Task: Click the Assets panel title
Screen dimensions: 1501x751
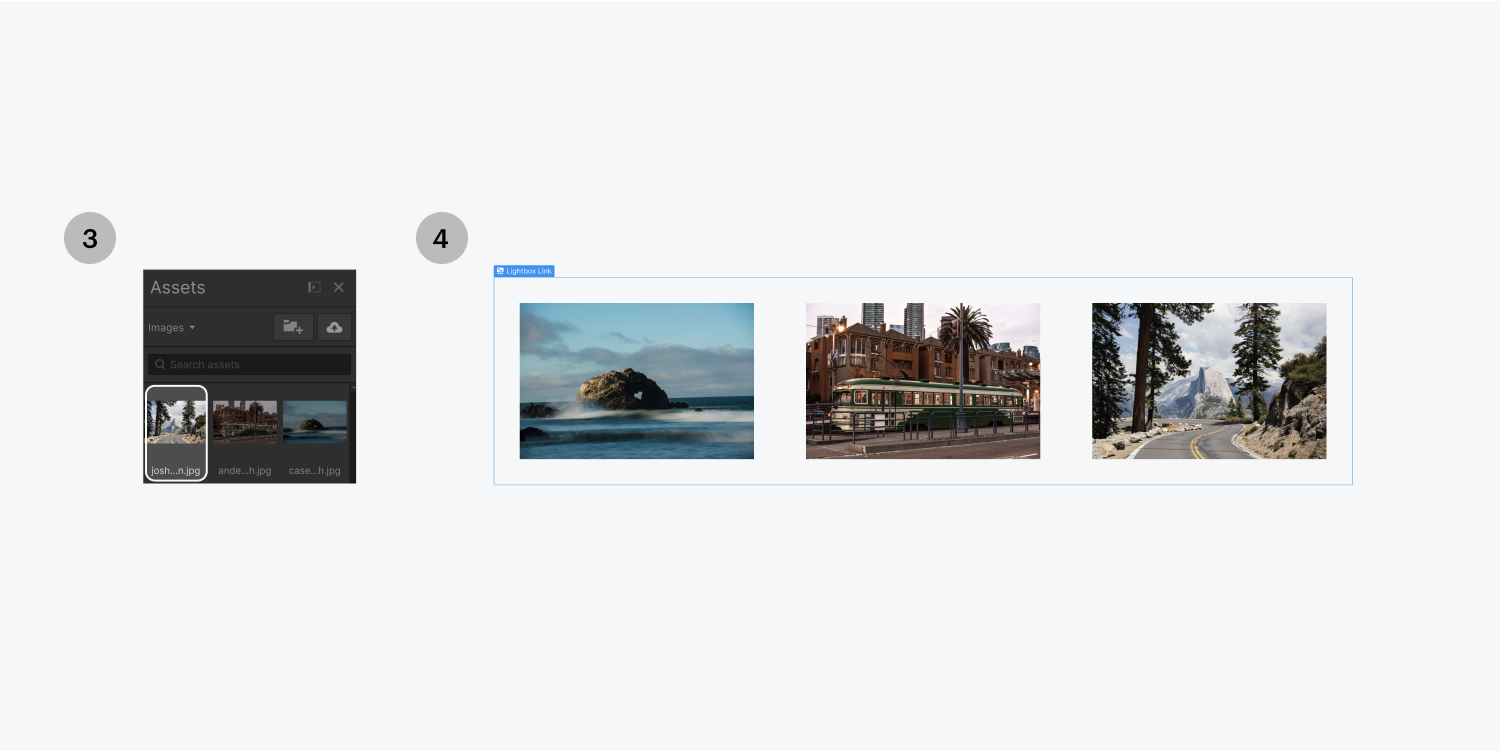Action: click(x=180, y=288)
